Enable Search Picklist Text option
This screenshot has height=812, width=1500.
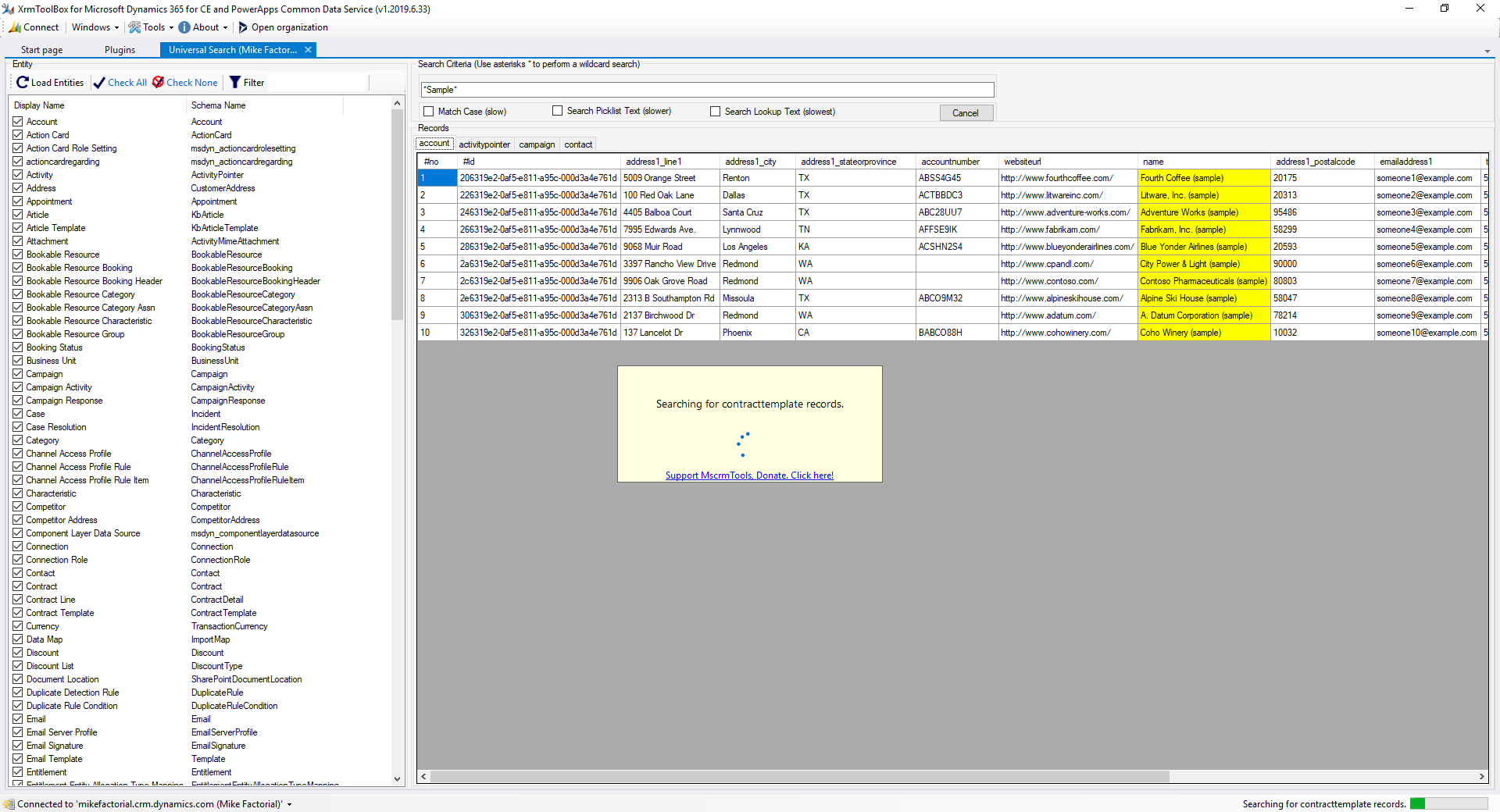coord(557,111)
